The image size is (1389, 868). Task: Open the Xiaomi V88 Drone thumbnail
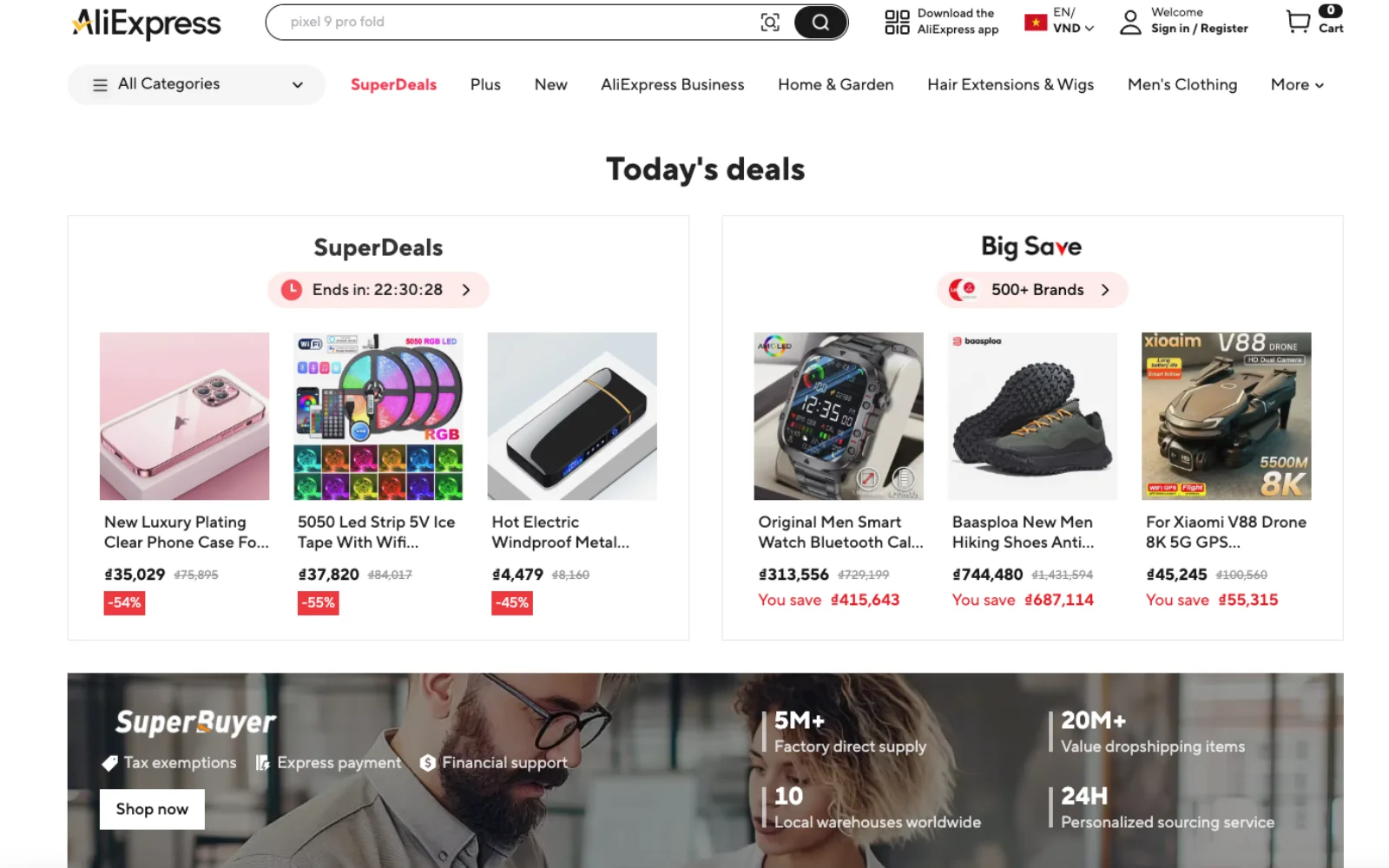[x=1226, y=416]
